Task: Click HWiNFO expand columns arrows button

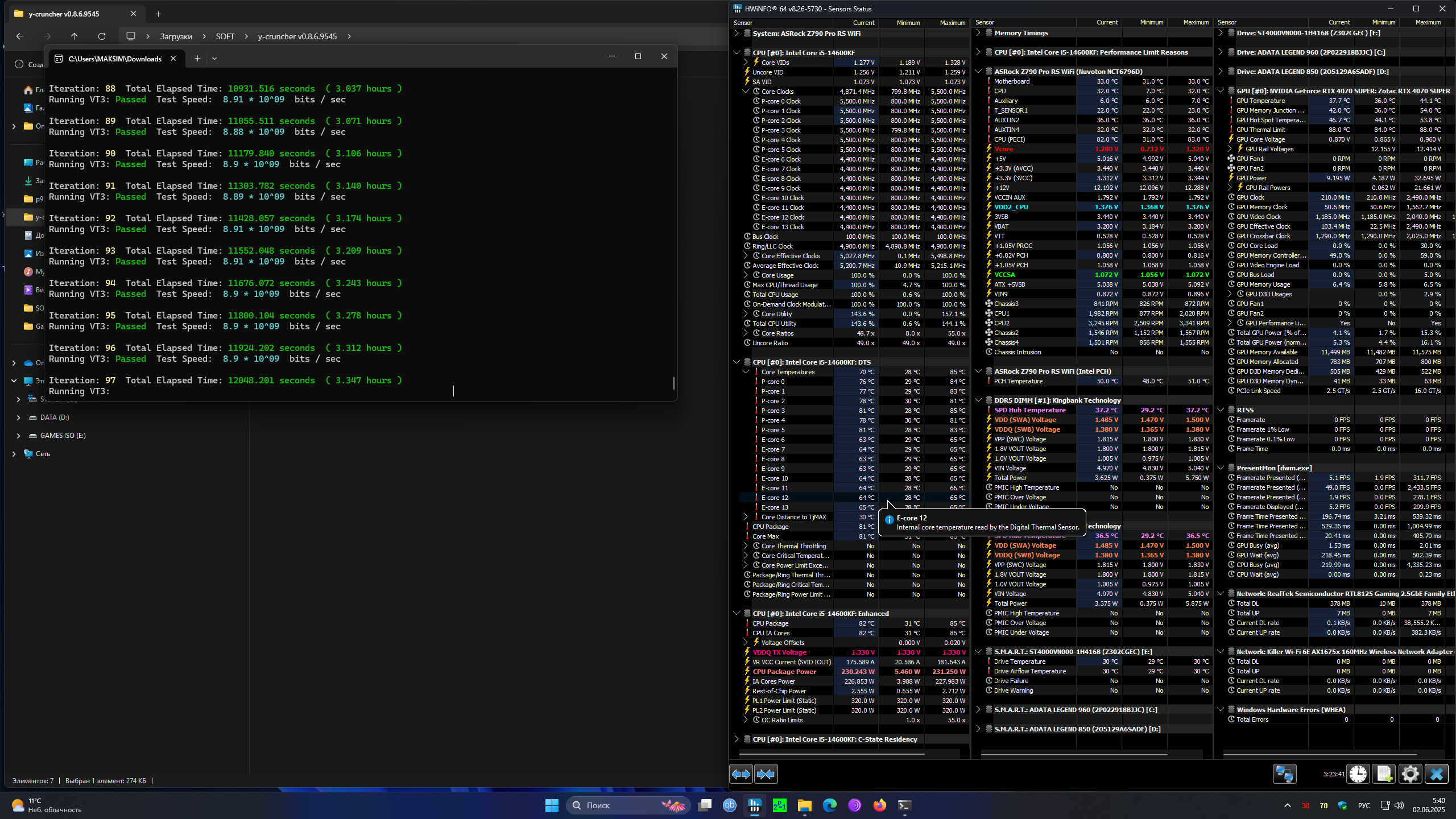Action: [x=741, y=774]
